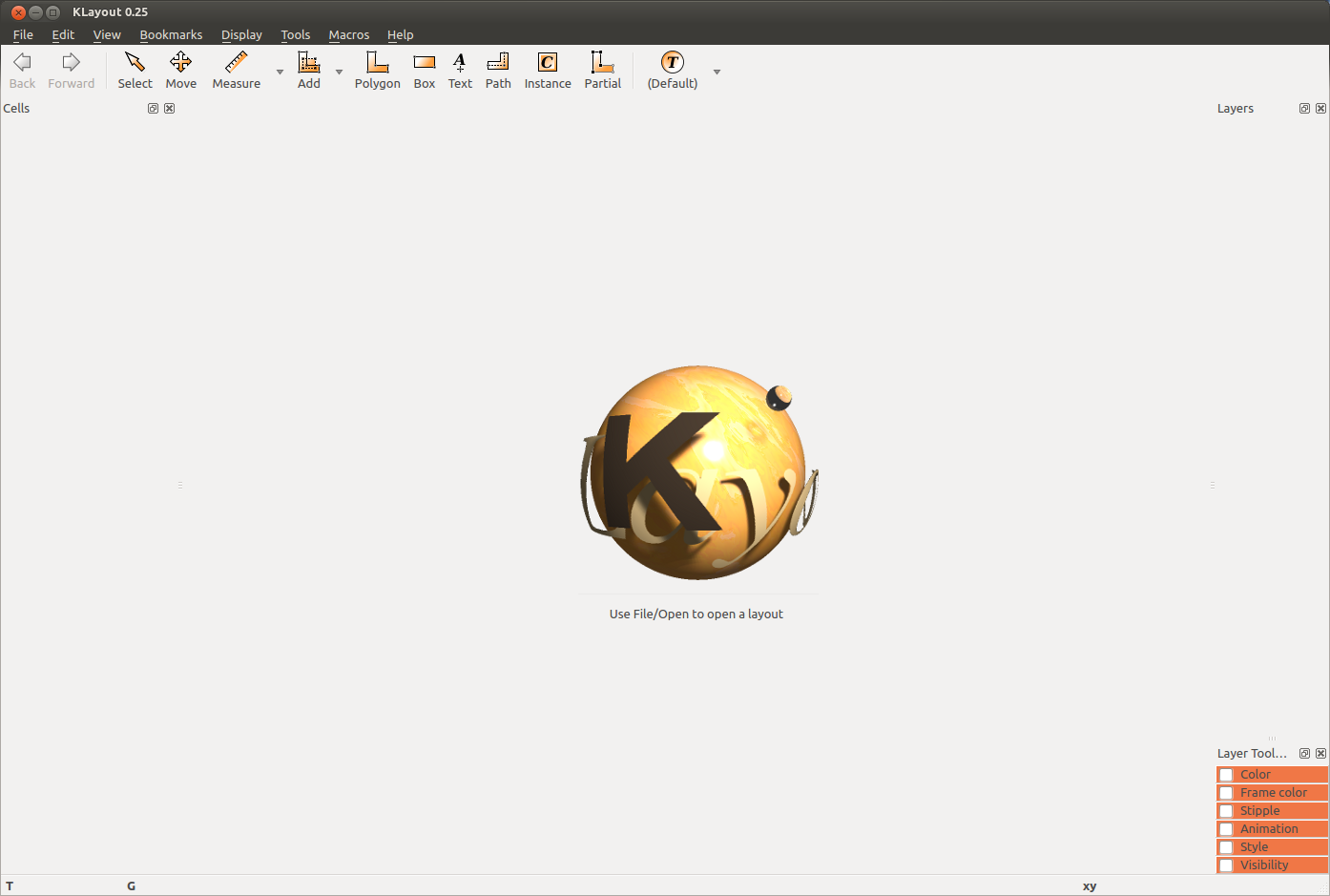The image size is (1330, 896).
Task: Pick the Path drawing tool
Action: pyautogui.click(x=498, y=71)
